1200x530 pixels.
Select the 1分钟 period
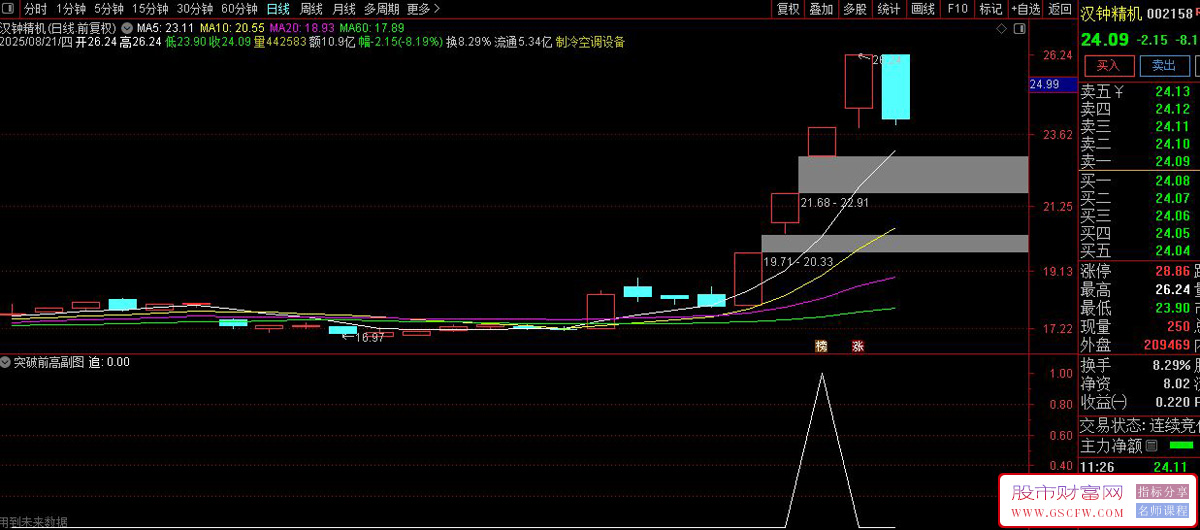coord(71,9)
